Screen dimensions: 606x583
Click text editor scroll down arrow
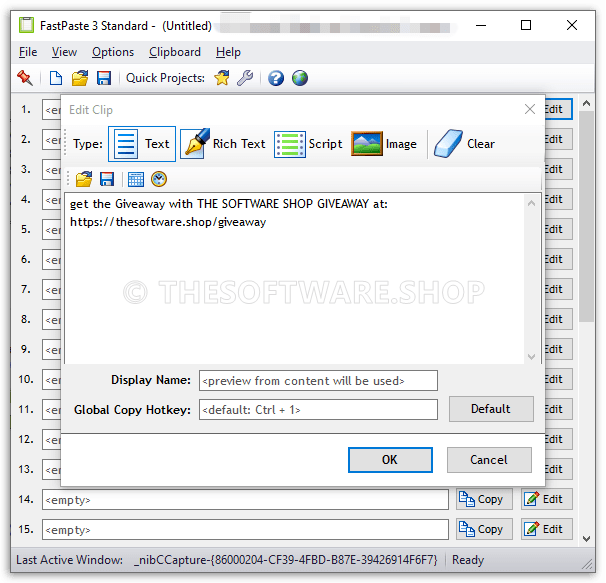pos(532,356)
